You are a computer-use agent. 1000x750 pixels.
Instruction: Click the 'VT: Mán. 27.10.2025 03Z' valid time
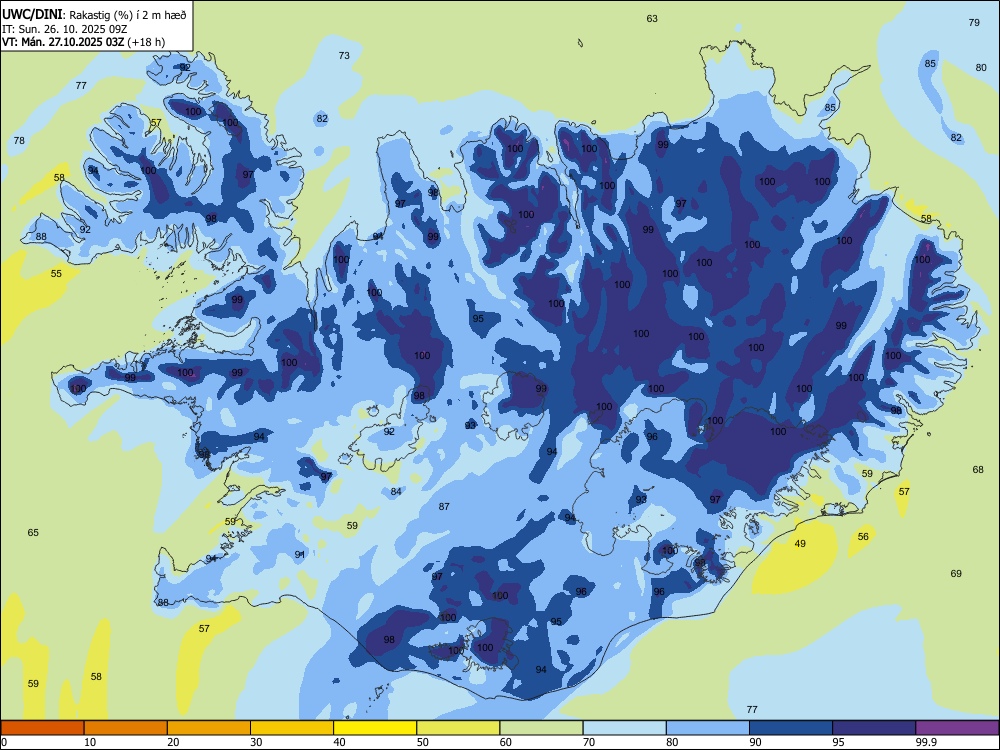tap(63, 42)
